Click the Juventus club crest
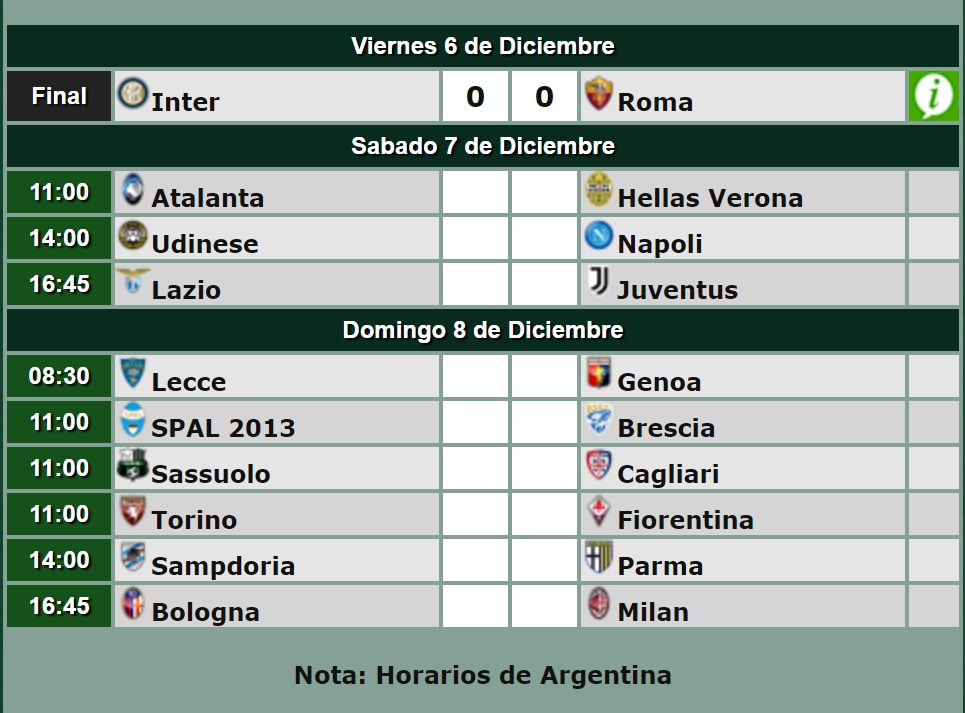Image resolution: width=965 pixels, height=713 pixels. coord(599,282)
